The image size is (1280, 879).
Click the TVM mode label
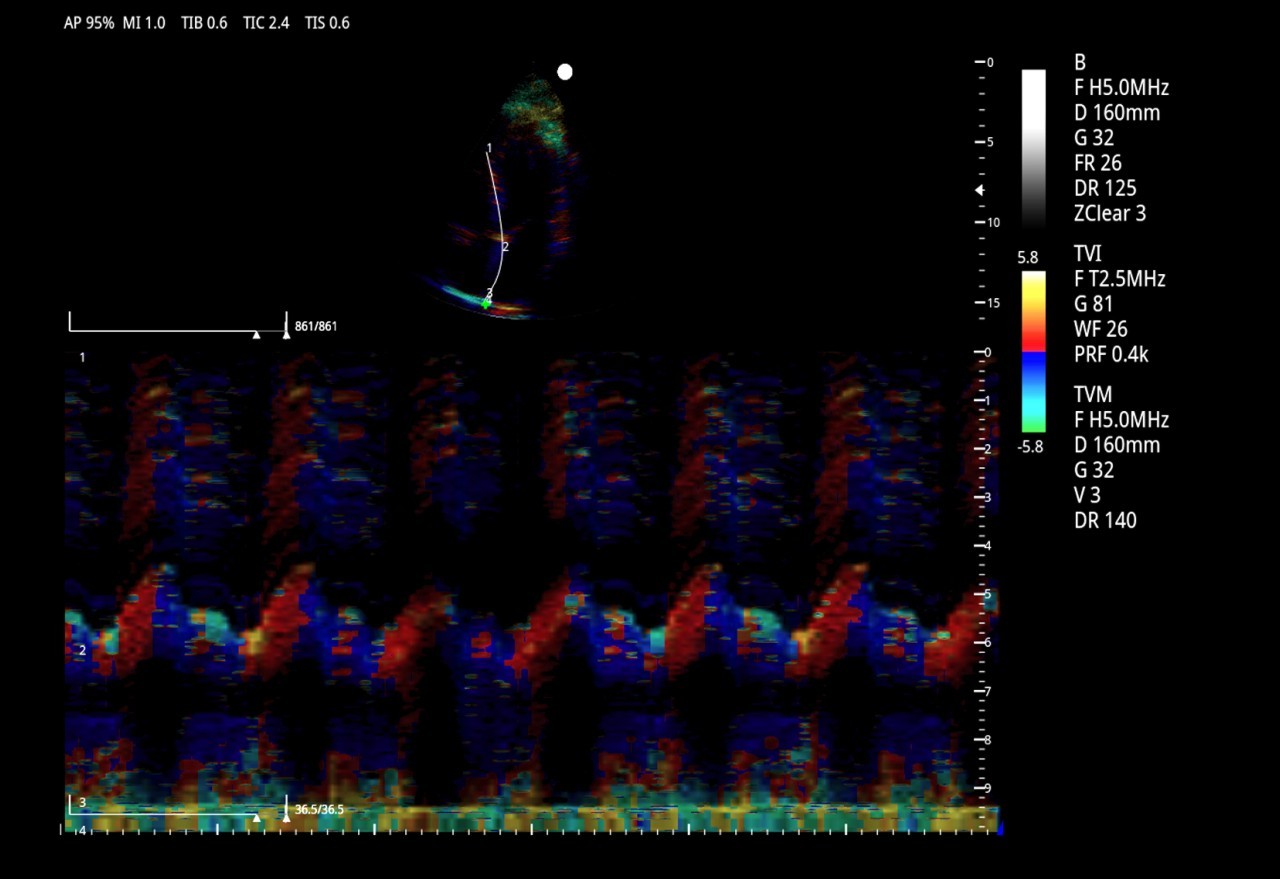tap(1093, 395)
